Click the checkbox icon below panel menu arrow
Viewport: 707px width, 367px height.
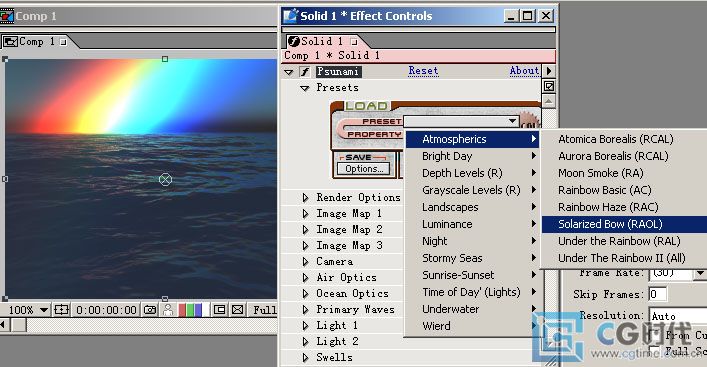(549, 86)
